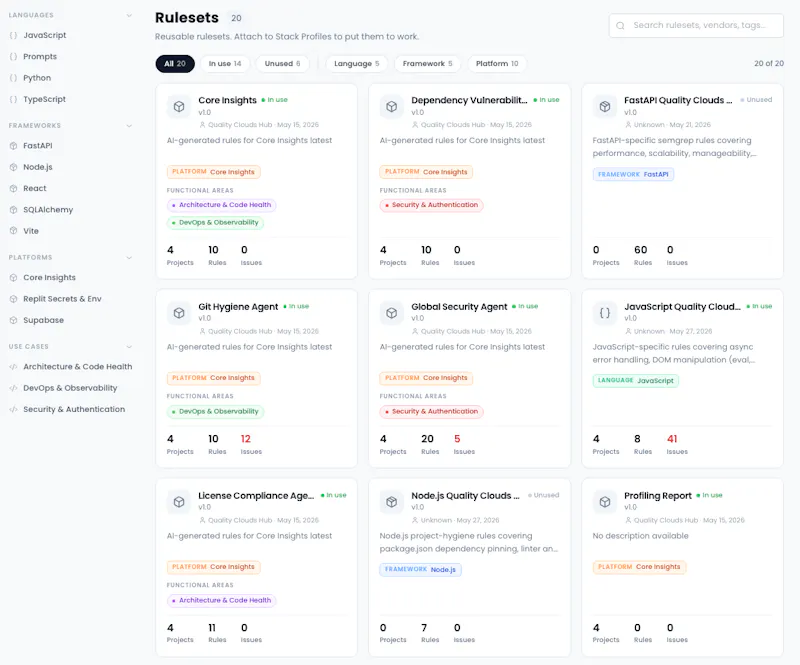
Task: Click the Profiling Report cube icon
Action: click(605, 502)
